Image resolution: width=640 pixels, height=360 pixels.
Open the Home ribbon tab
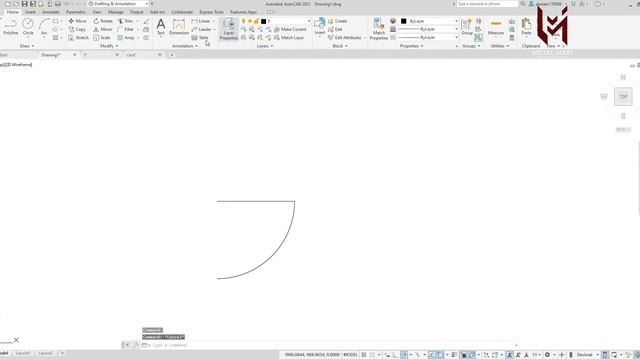(12, 12)
